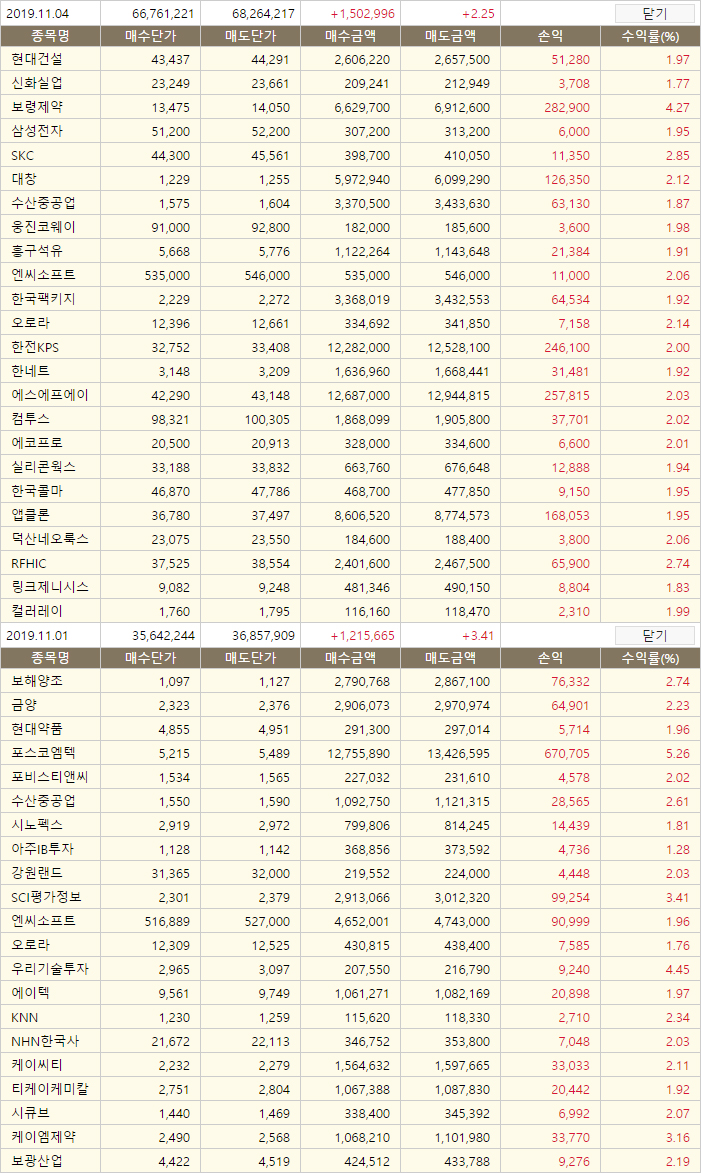Select the date 2019.11.04 row header
This screenshot has height=1173, width=701.
[x=37, y=13]
